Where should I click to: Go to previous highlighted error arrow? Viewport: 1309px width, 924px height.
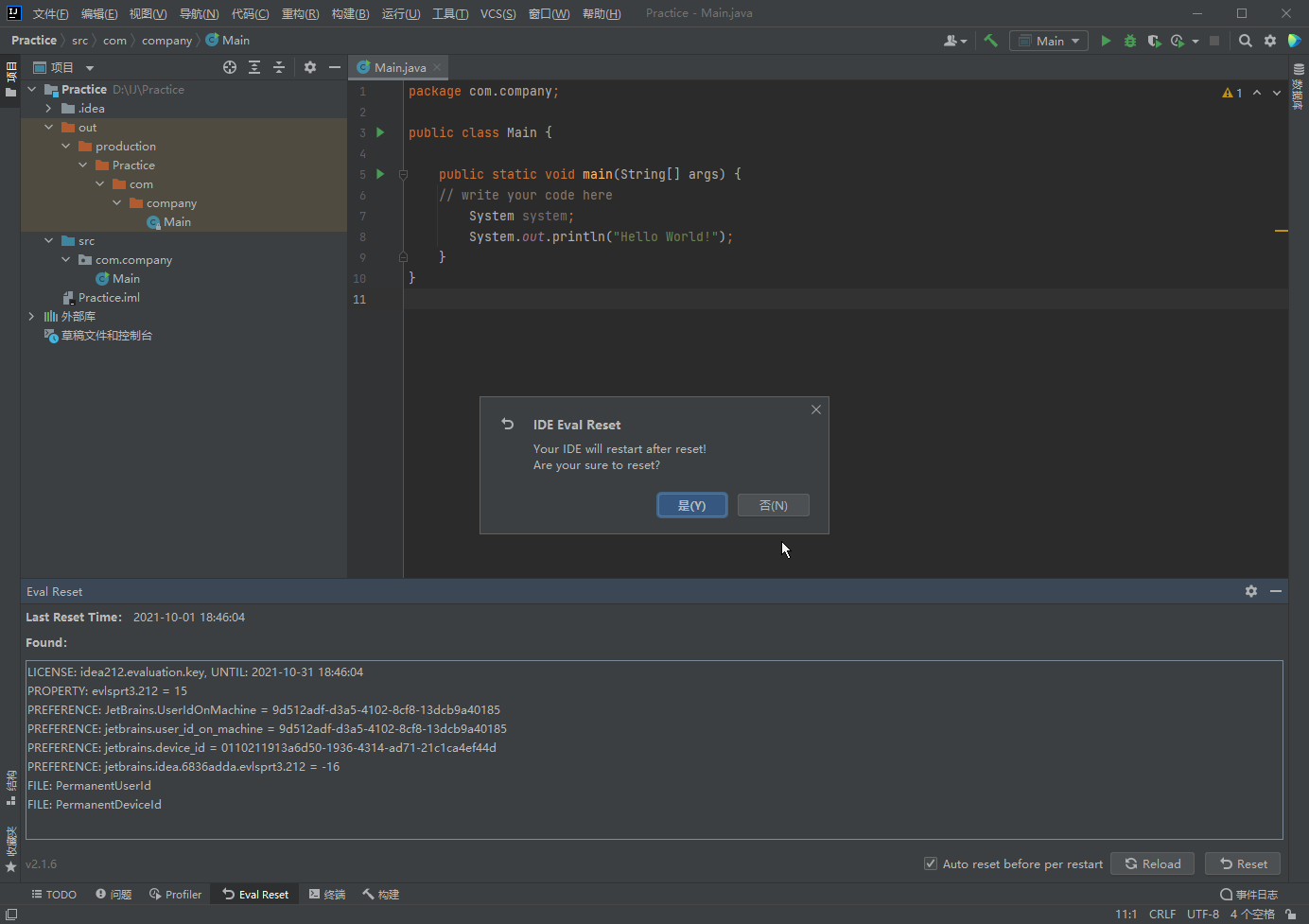point(1257,93)
